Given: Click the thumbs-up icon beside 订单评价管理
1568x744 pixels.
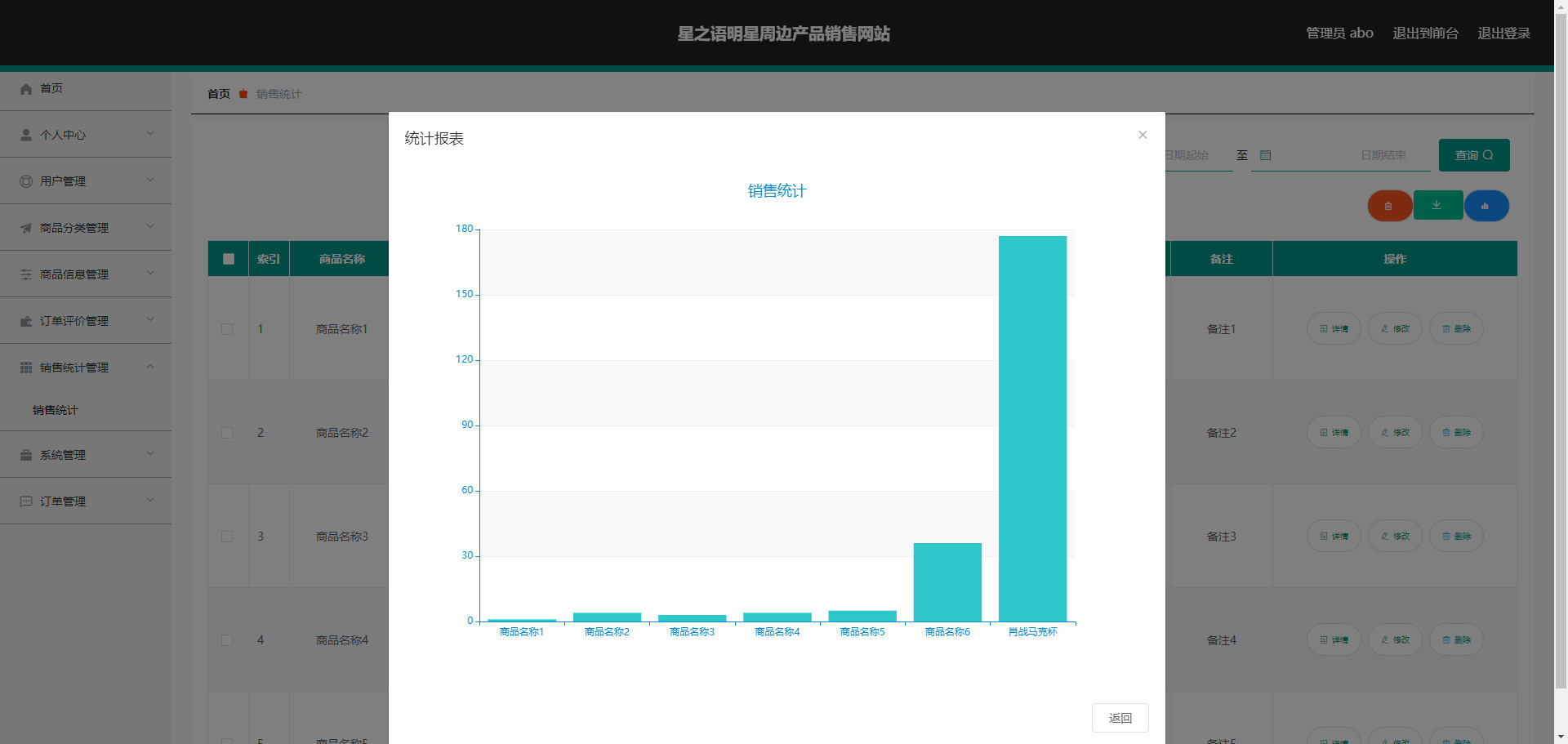Looking at the screenshot, I should pyautogui.click(x=26, y=321).
